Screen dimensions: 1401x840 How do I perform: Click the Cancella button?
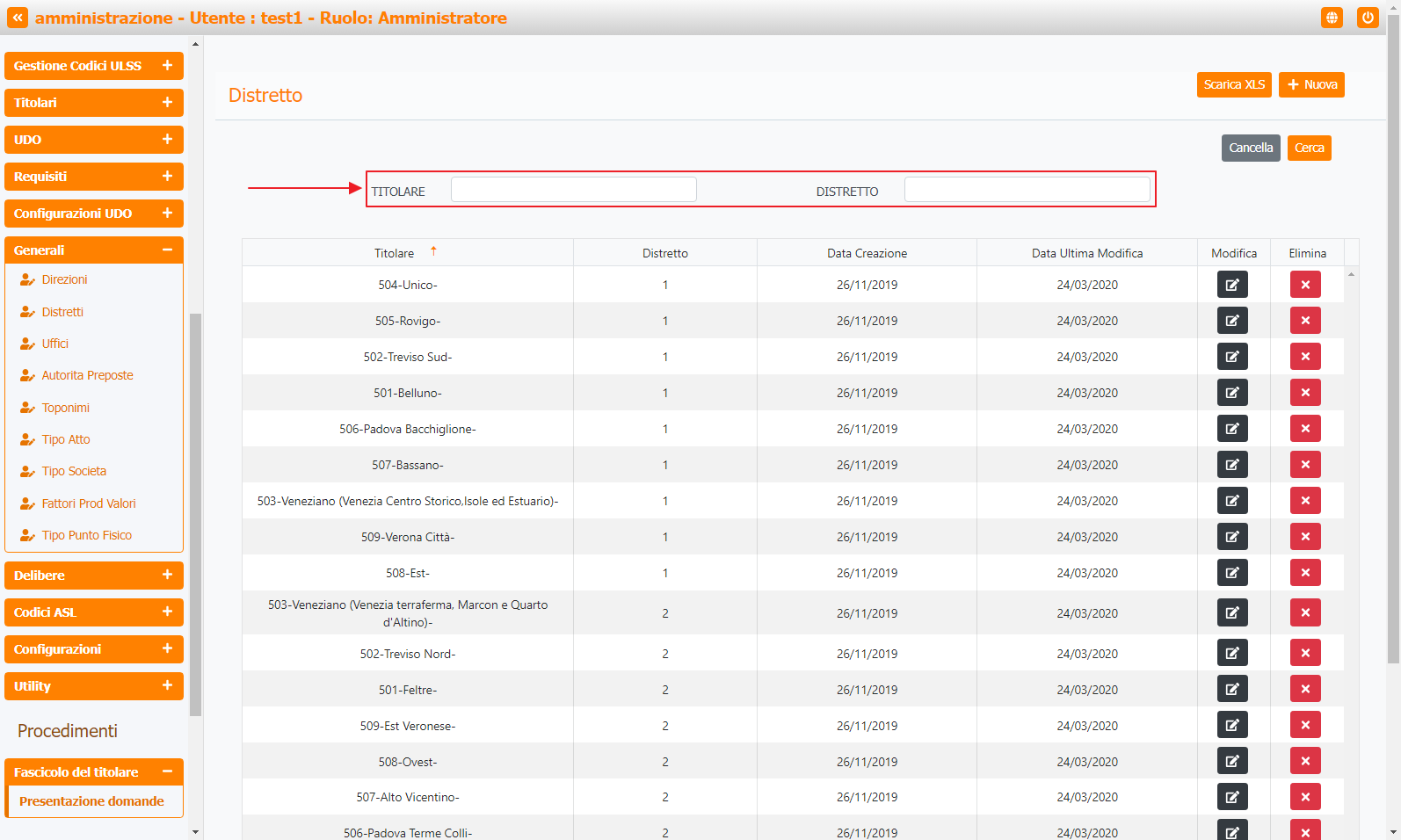pos(1250,148)
